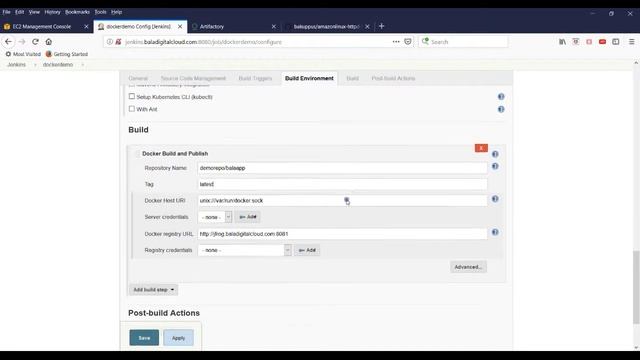Delete the Docker Build and Publish step
This screenshot has height=360, width=640.
[481, 148]
